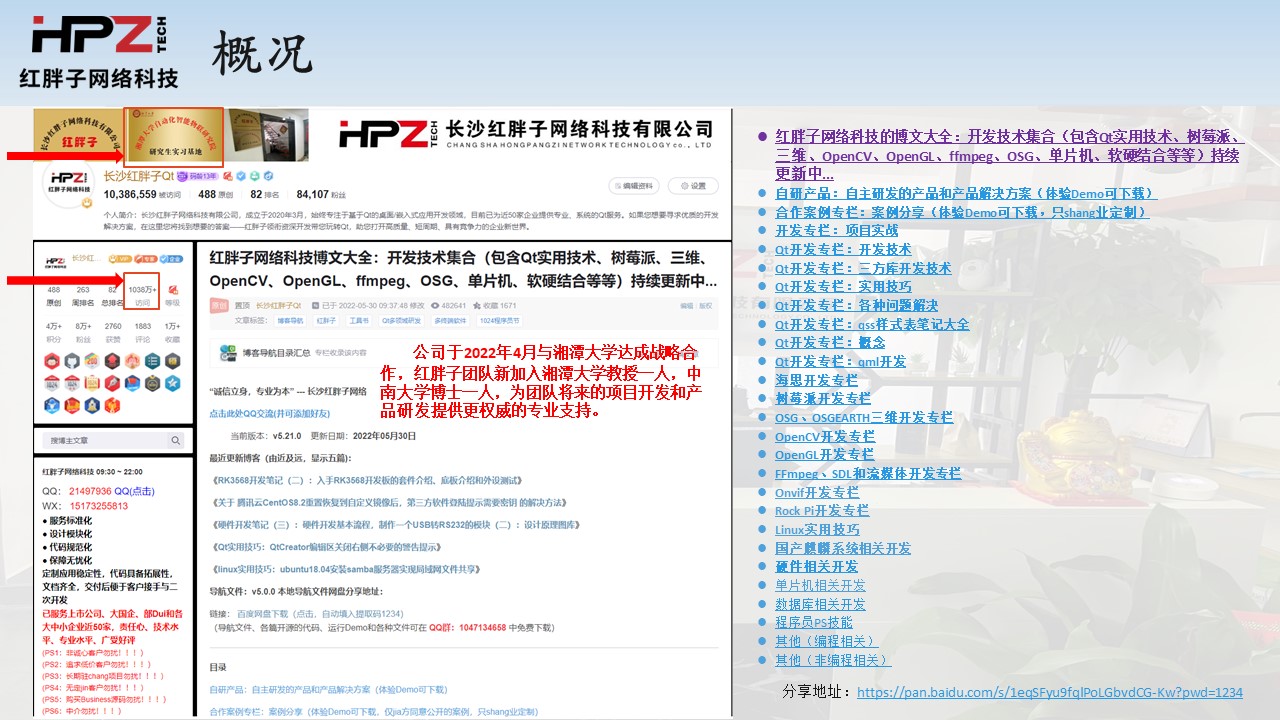The width and height of the screenshot is (1280, 720).
Task: Open the Qt开发专栏：概念 link
Action: pos(830,342)
